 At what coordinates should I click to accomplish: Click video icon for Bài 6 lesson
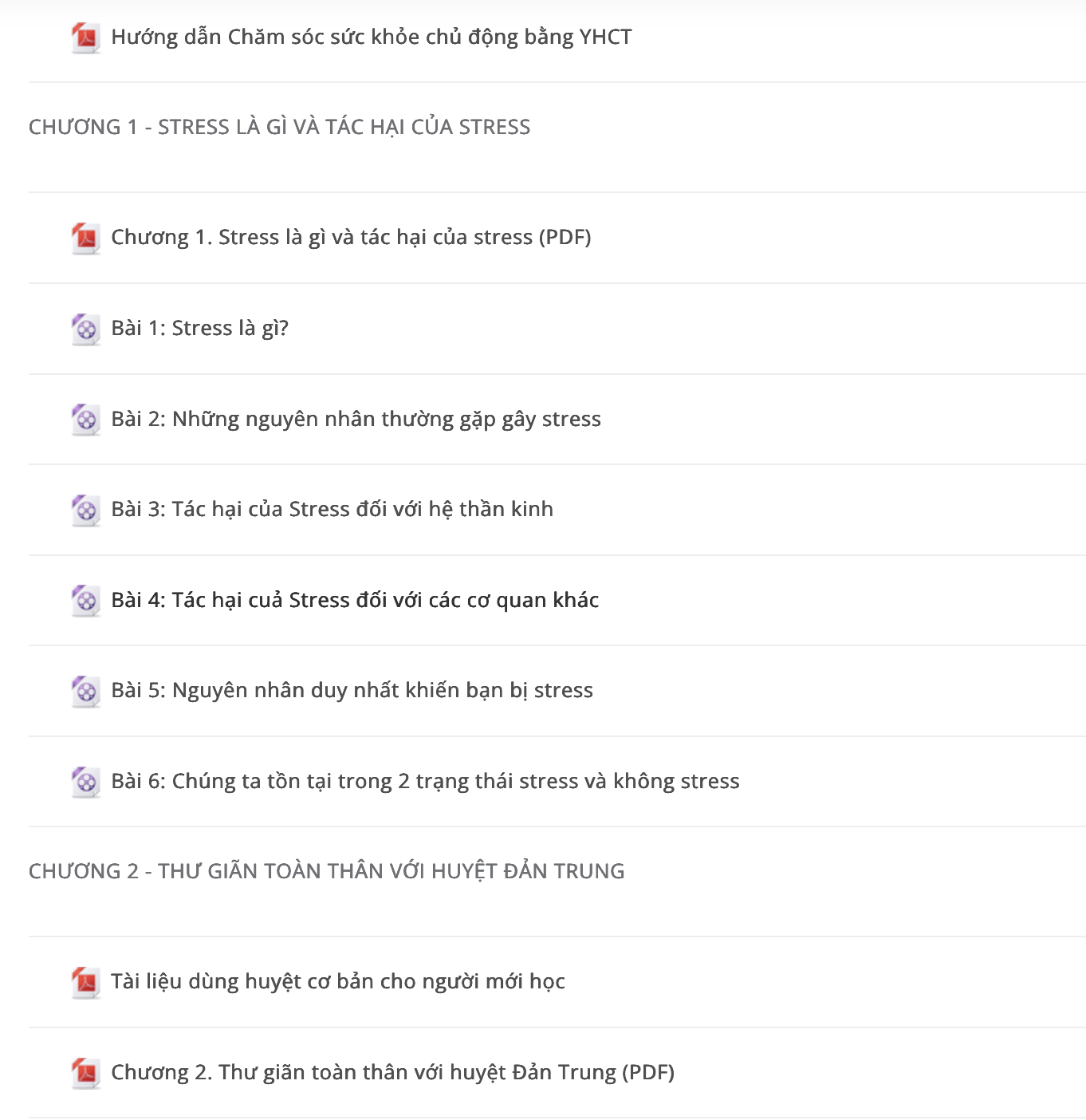pyautogui.click(x=85, y=782)
